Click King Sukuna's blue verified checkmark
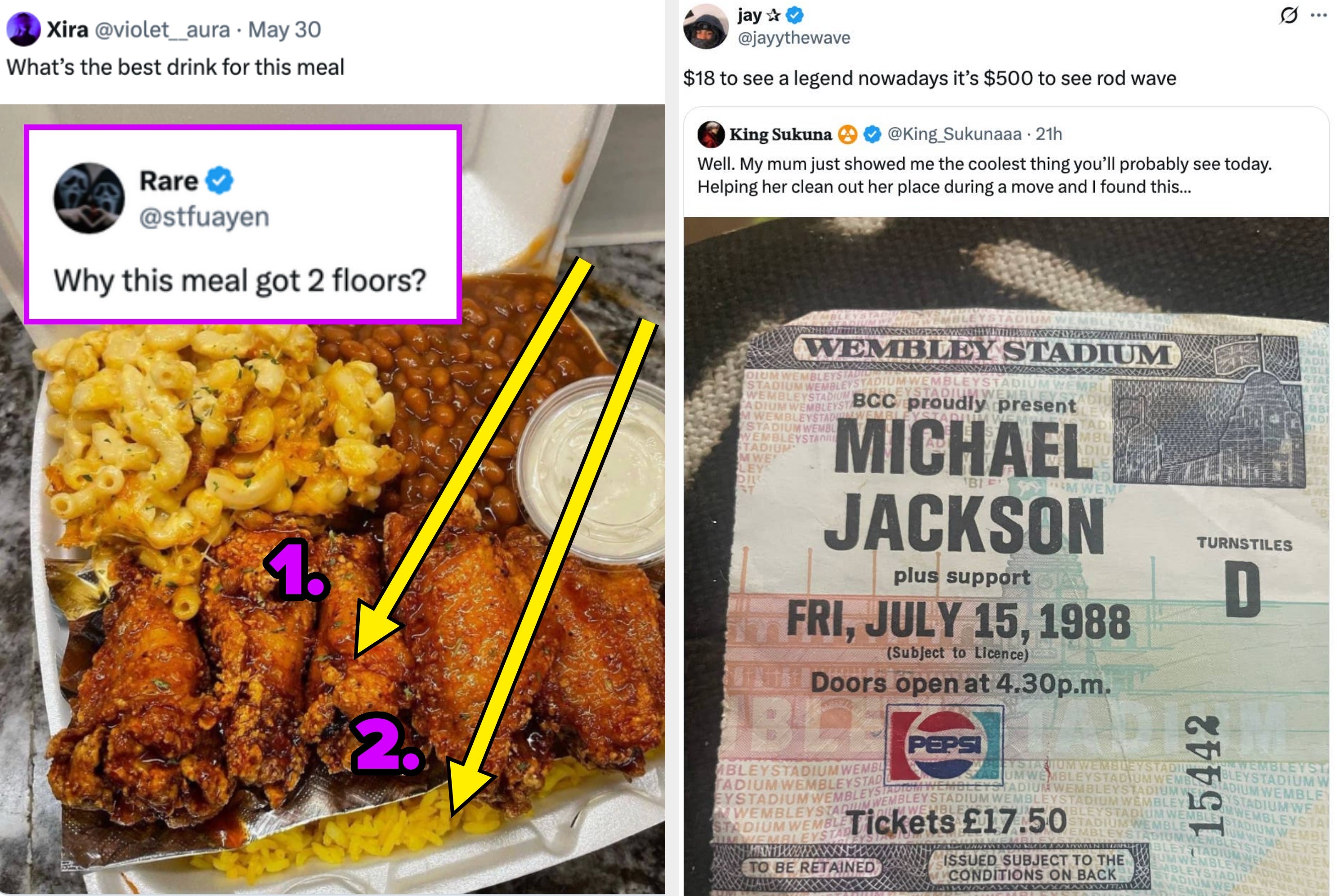Image resolution: width=1344 pixels, height=896 pixels. (x=872, y=134)
